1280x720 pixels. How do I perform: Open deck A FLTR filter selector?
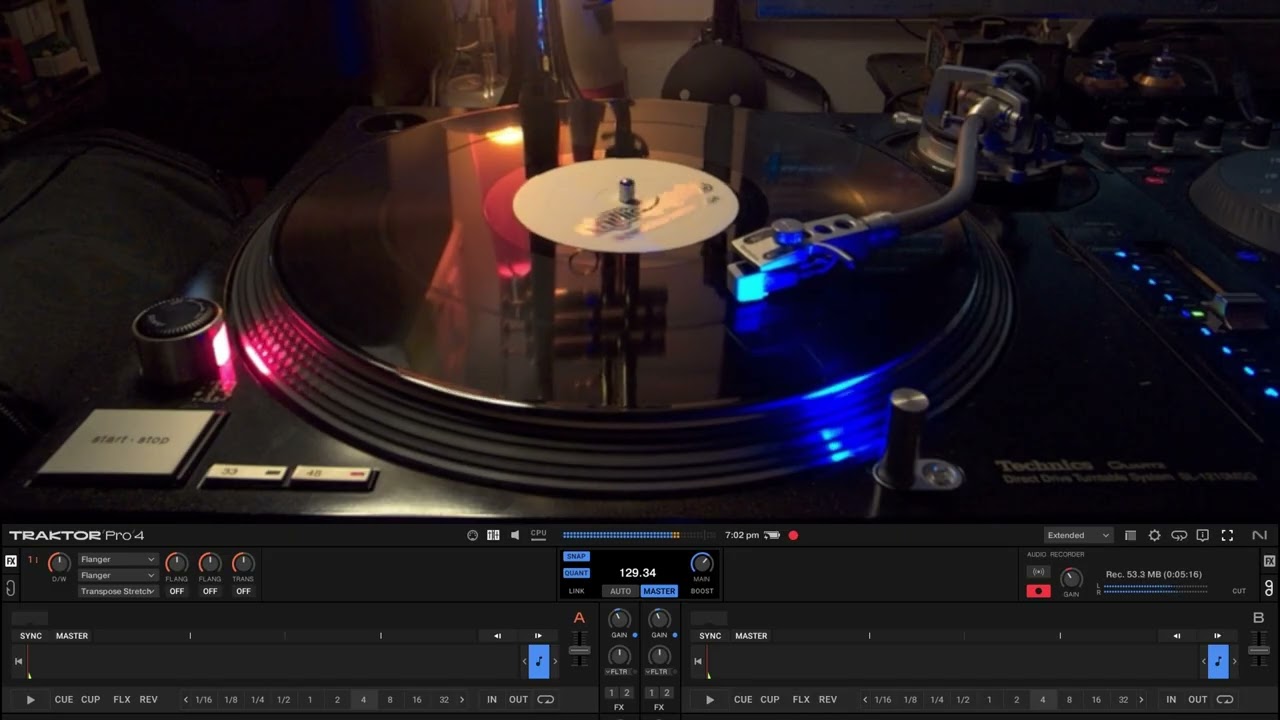point(619,672)
